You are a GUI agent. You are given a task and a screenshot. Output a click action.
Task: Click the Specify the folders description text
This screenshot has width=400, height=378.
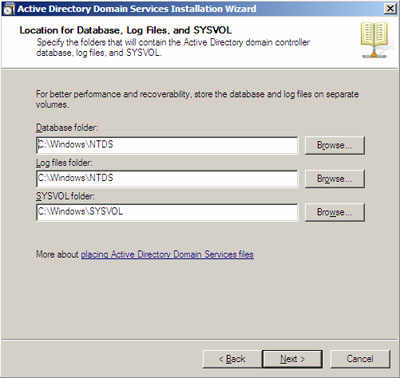coord(173,48)
